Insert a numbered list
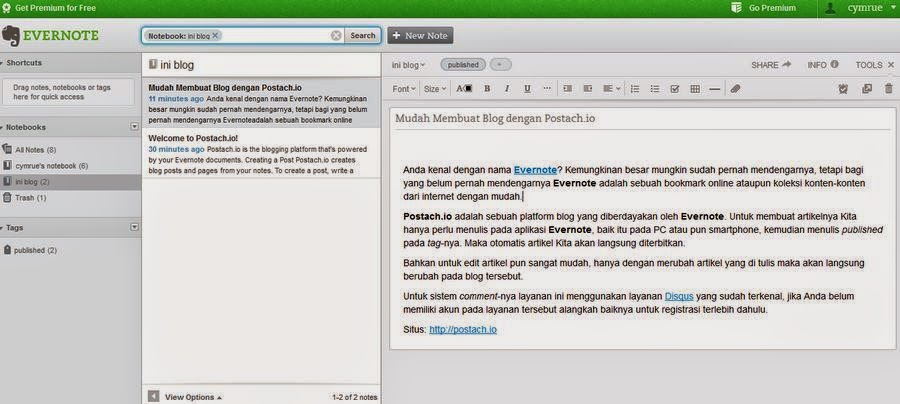Screen dimensions: 900x404 tap(635, 89)
